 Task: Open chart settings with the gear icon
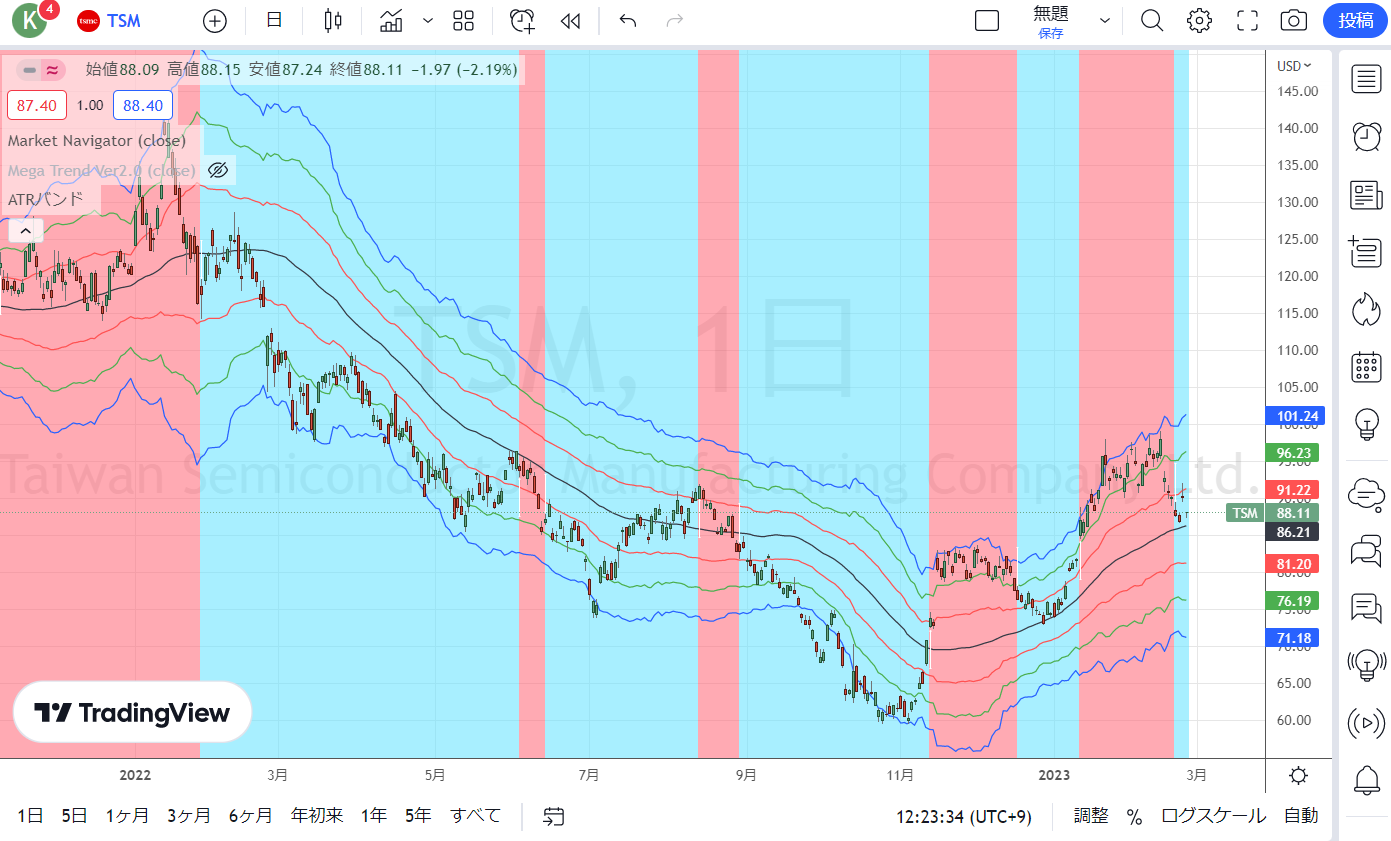point(1199,20)
